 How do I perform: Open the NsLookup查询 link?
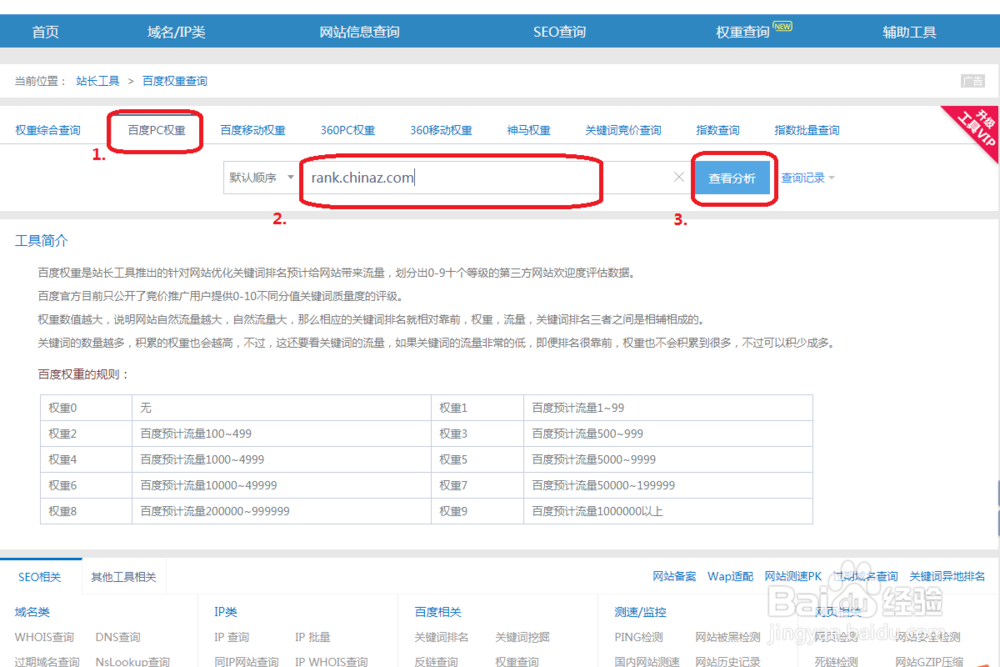click(133, 661)
